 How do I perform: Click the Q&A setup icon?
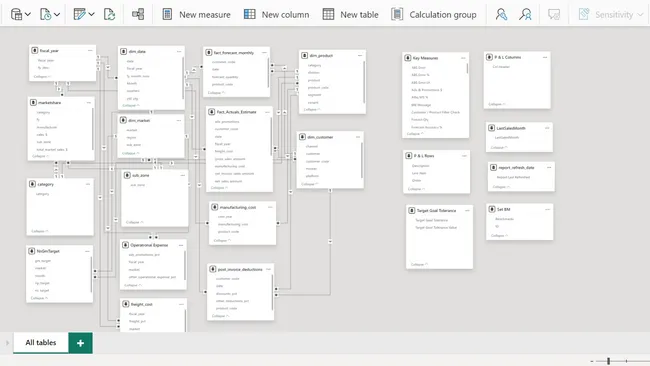click(554, 15)
